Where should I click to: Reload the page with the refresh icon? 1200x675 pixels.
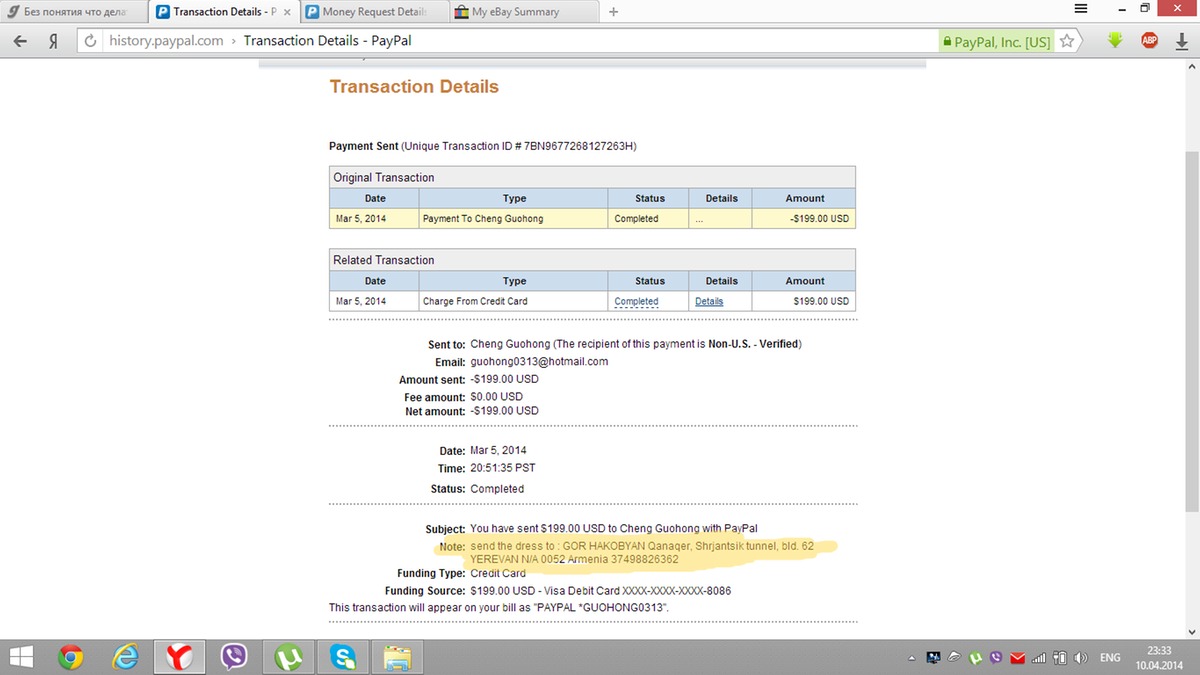[91, 42]
